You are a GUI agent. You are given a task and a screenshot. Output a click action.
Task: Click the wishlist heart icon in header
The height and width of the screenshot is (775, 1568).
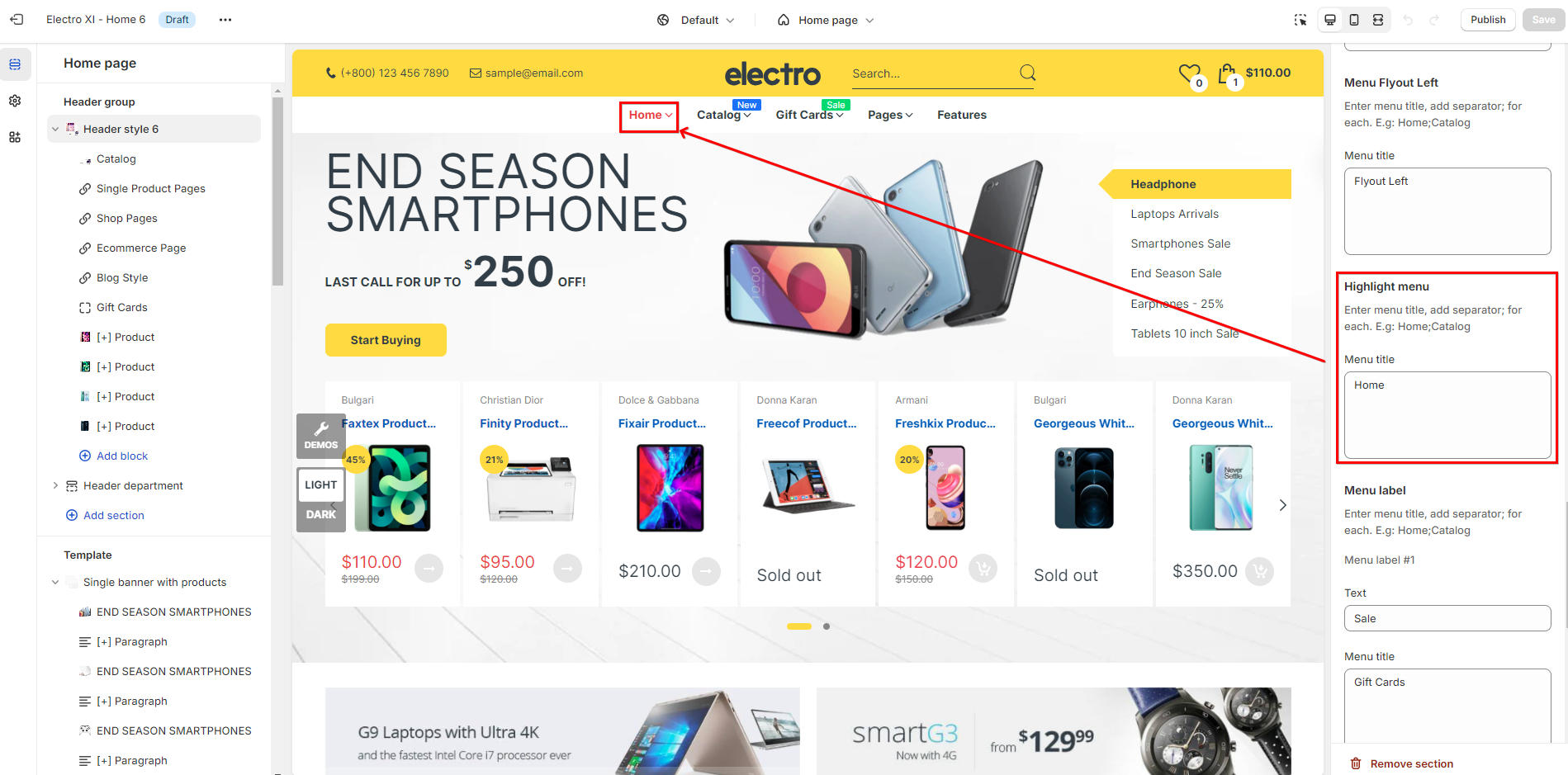pos(1189,73)
